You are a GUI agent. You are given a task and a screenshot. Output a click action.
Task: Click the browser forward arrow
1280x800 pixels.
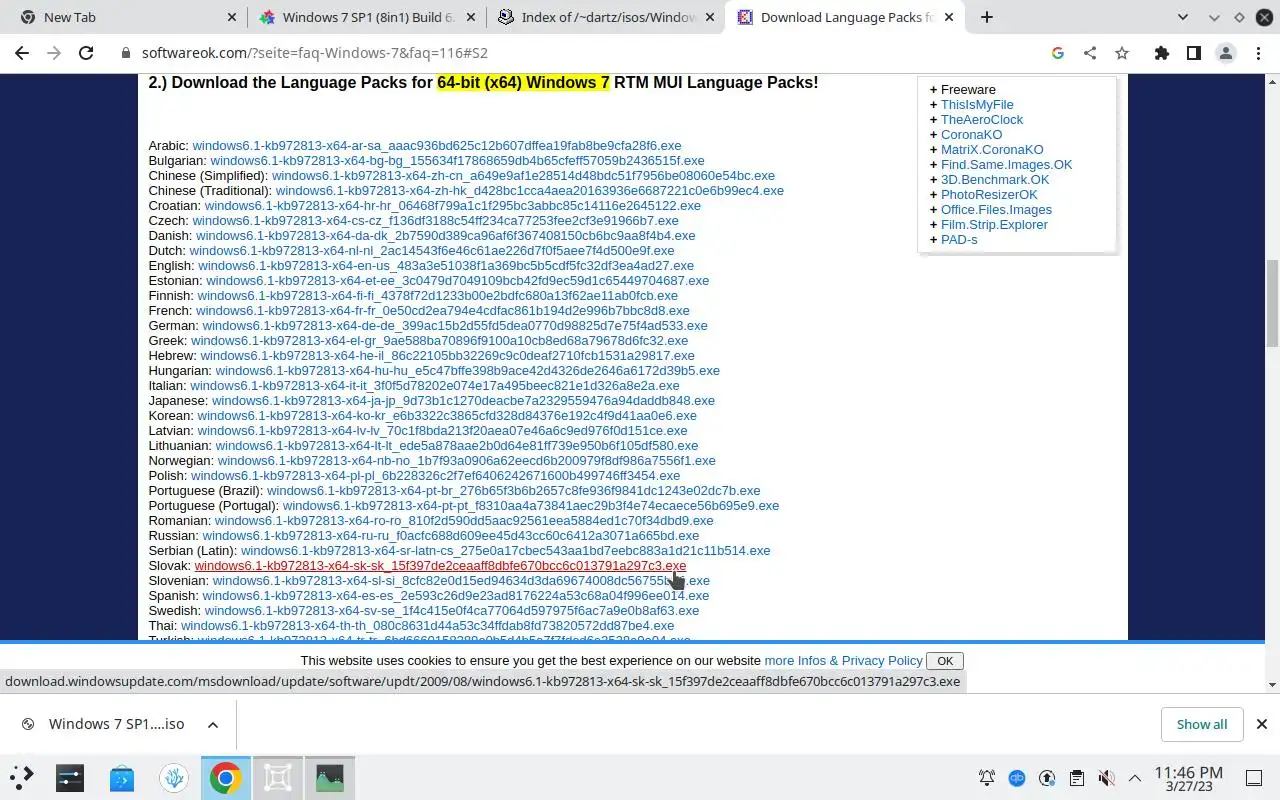point(54,53)
